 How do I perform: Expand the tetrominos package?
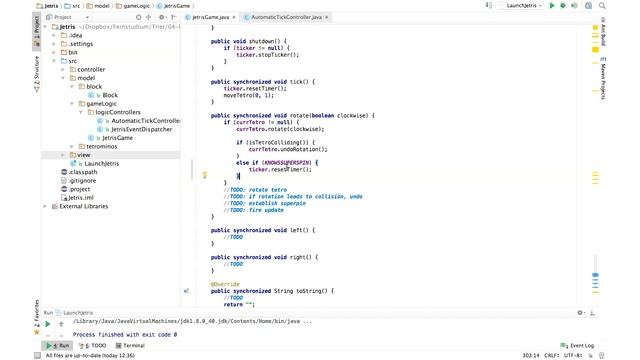tap(72, 147)
